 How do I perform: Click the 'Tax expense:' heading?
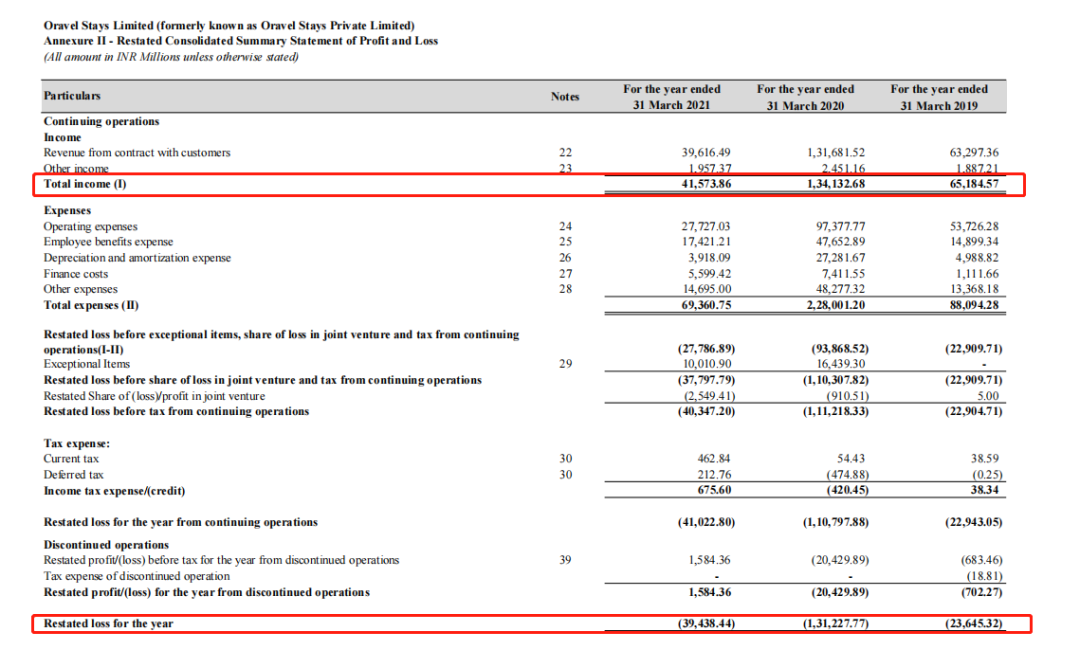[76, 443]
